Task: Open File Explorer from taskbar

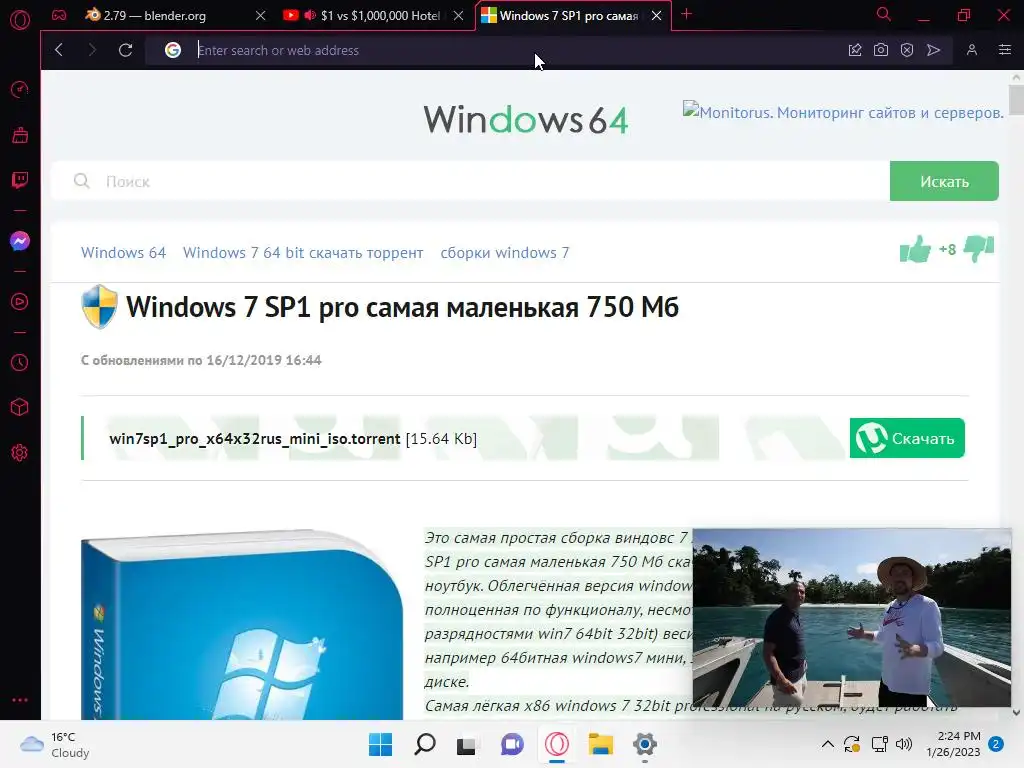Action: (600, 744)
